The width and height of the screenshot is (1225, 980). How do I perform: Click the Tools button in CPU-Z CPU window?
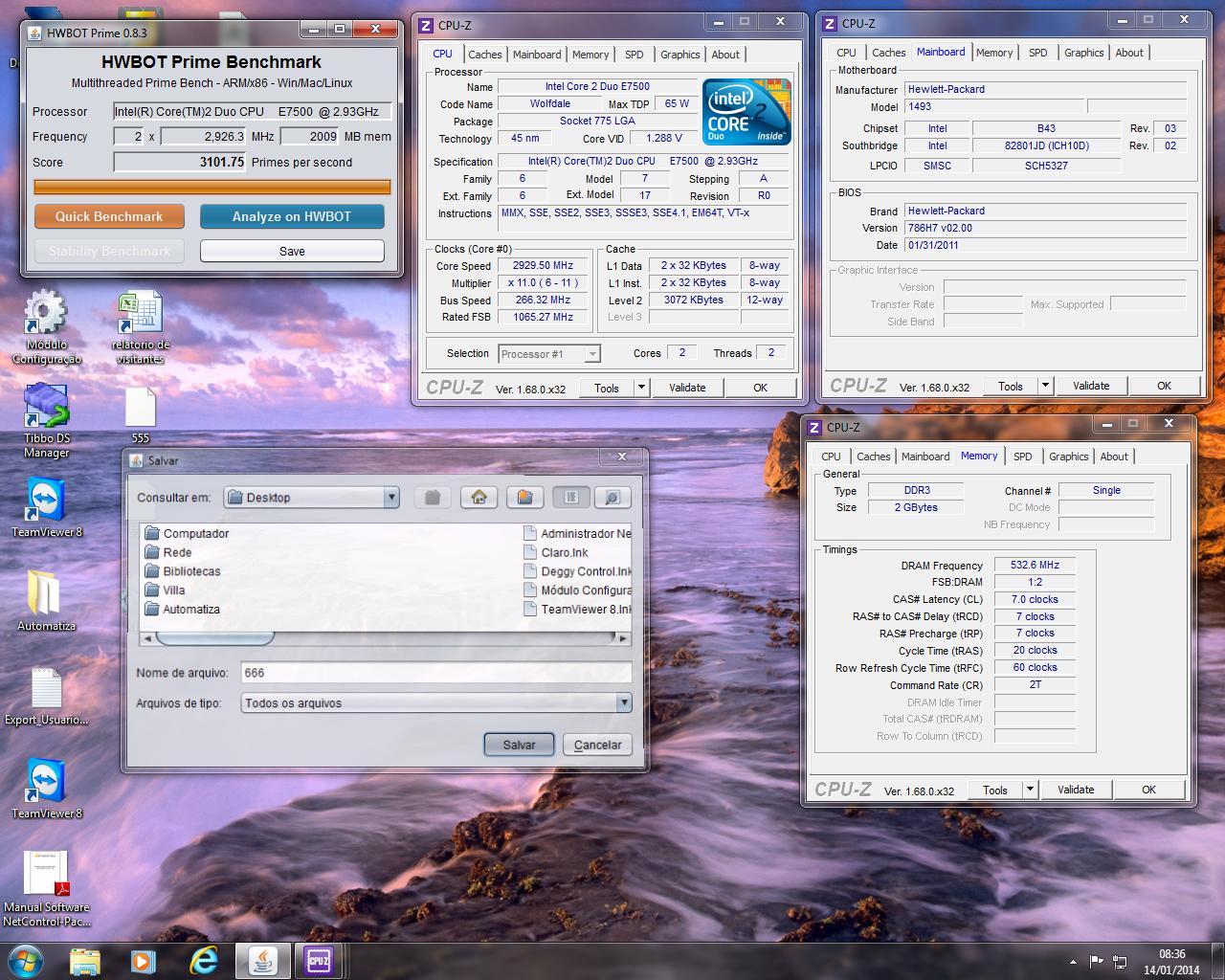(607, 388)
